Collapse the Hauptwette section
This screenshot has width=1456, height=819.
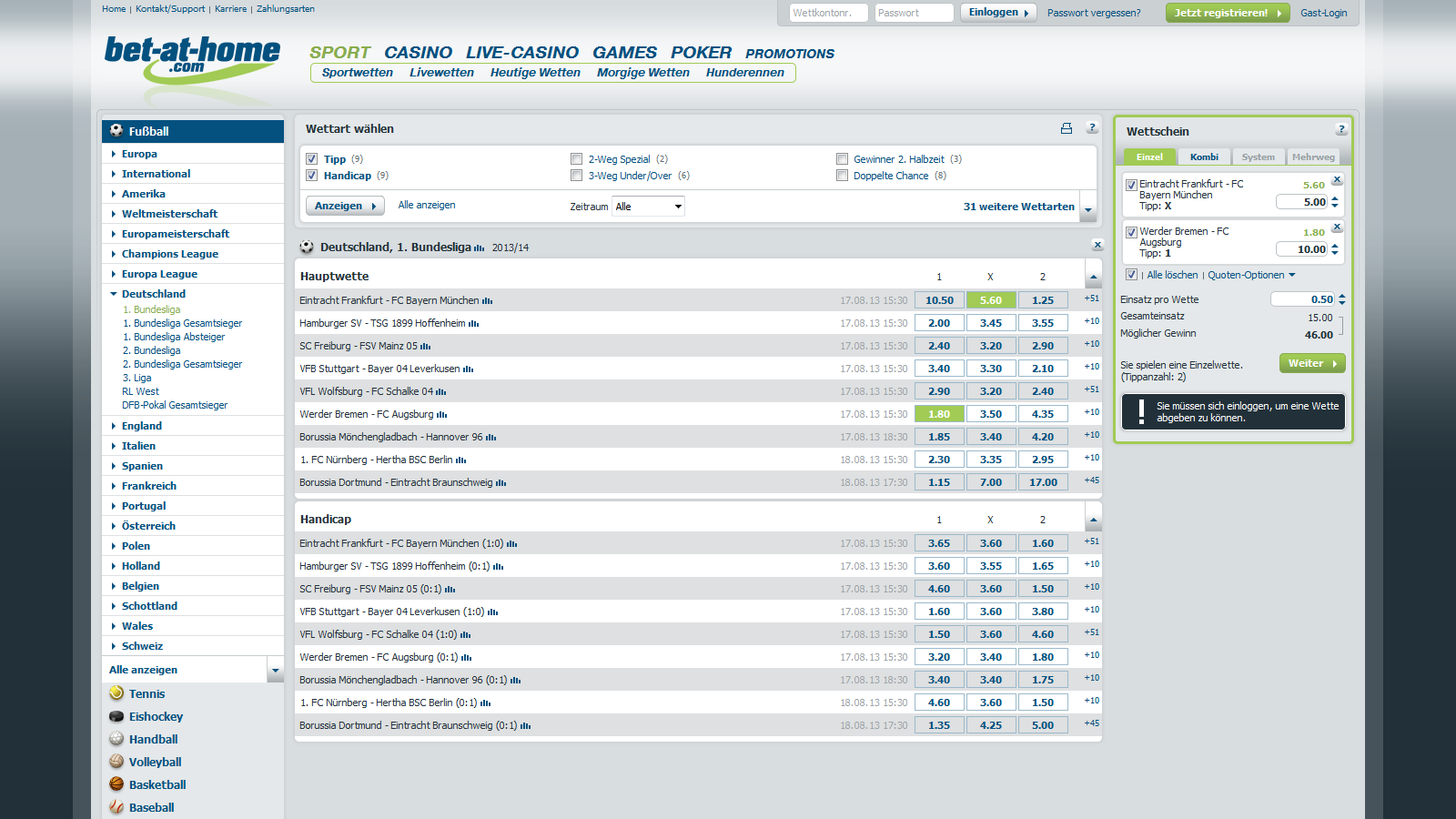tap(1093, 276)
